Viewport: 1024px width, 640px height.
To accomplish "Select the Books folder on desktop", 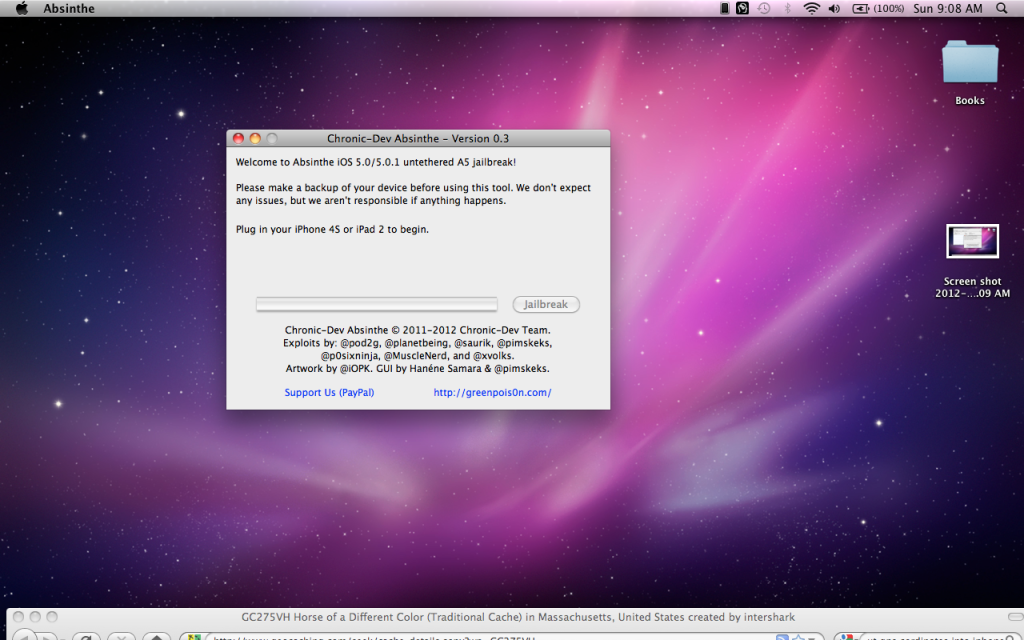I will pyautogui.click(x=970, y=61).
